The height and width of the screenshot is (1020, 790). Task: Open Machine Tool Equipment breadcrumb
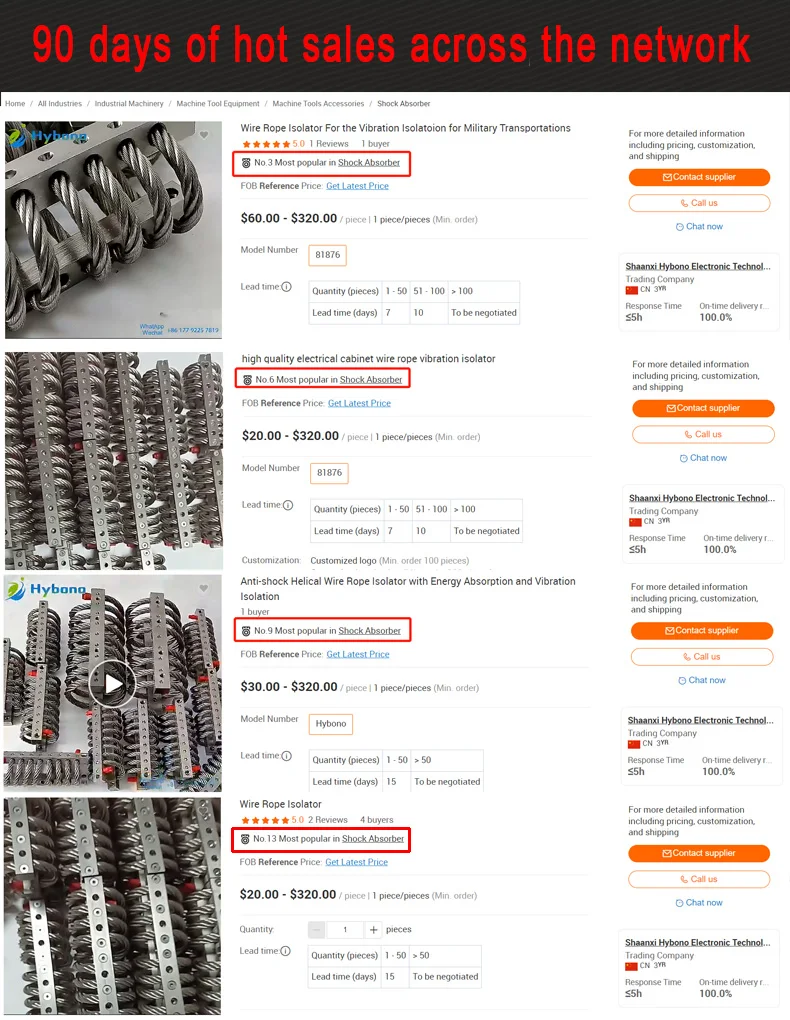(x=218, y=103)
